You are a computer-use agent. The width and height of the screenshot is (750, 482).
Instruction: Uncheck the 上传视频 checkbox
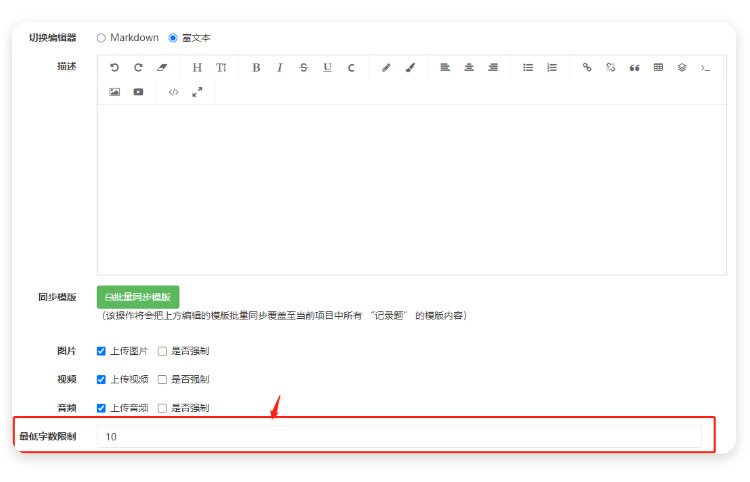click(101, 380)
